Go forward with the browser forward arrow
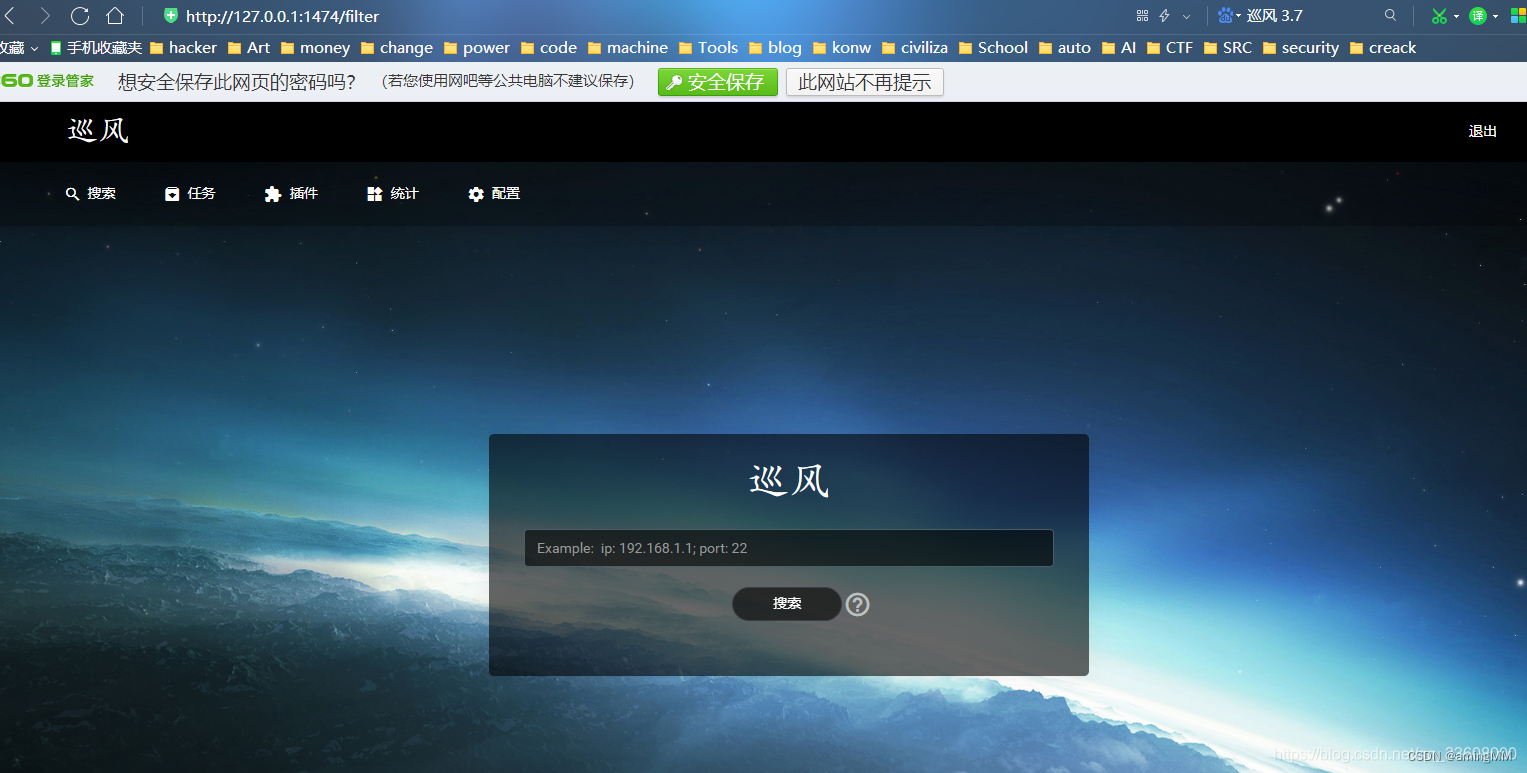Screen dimensions: 1527x773 [44, 16]
